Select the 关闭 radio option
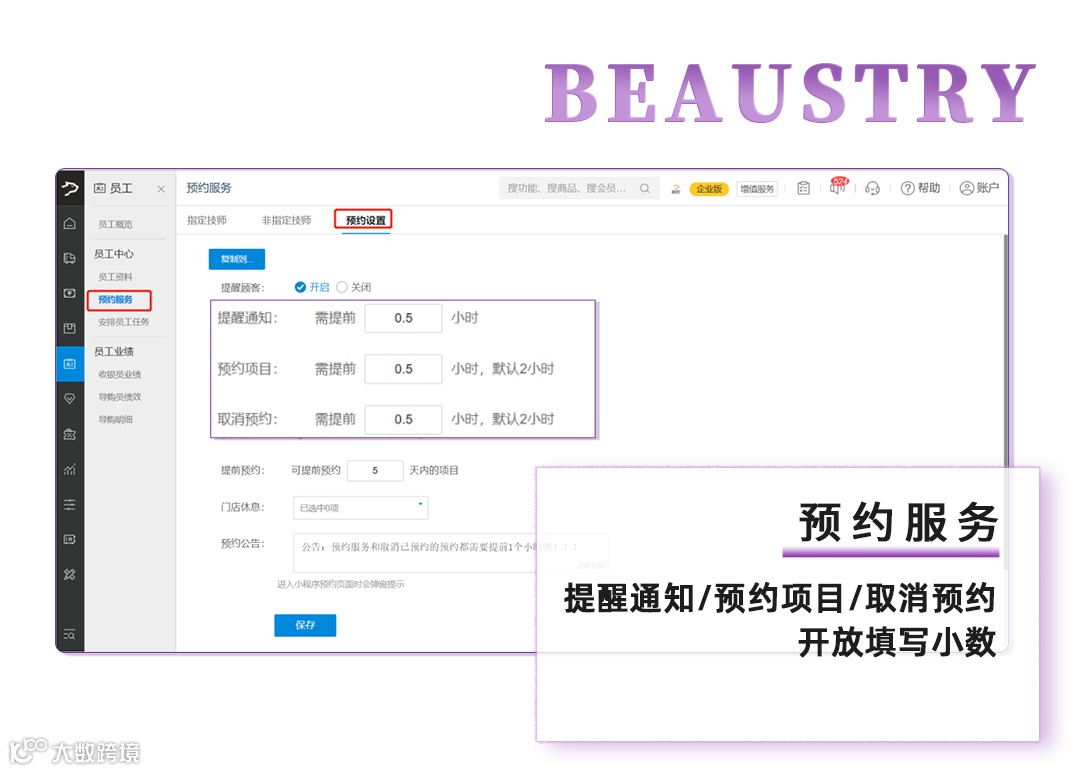 pyautogui.click(x=353, y=287)
